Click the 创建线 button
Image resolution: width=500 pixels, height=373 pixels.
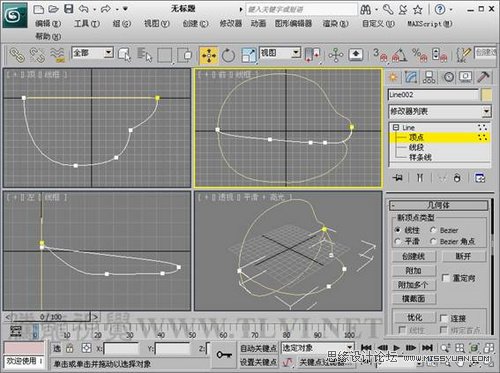point(414,256)
